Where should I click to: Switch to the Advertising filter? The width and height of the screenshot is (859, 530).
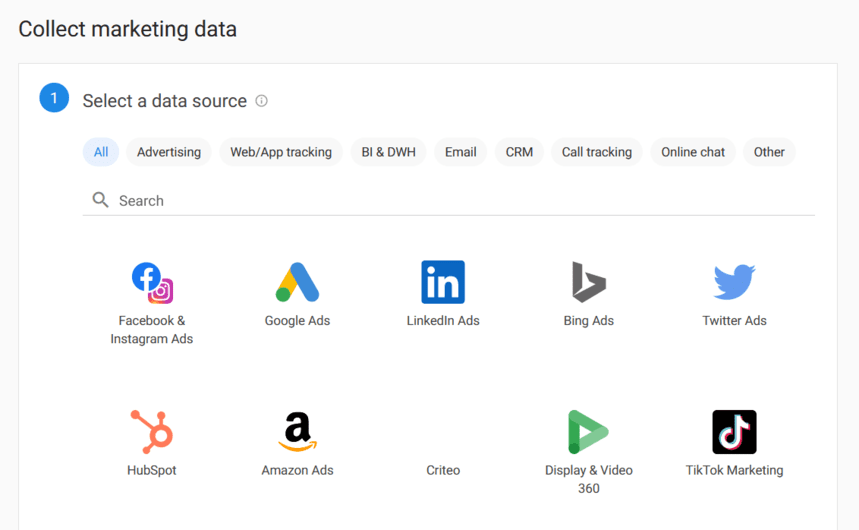pyautogui.click(x=169, y=152)
